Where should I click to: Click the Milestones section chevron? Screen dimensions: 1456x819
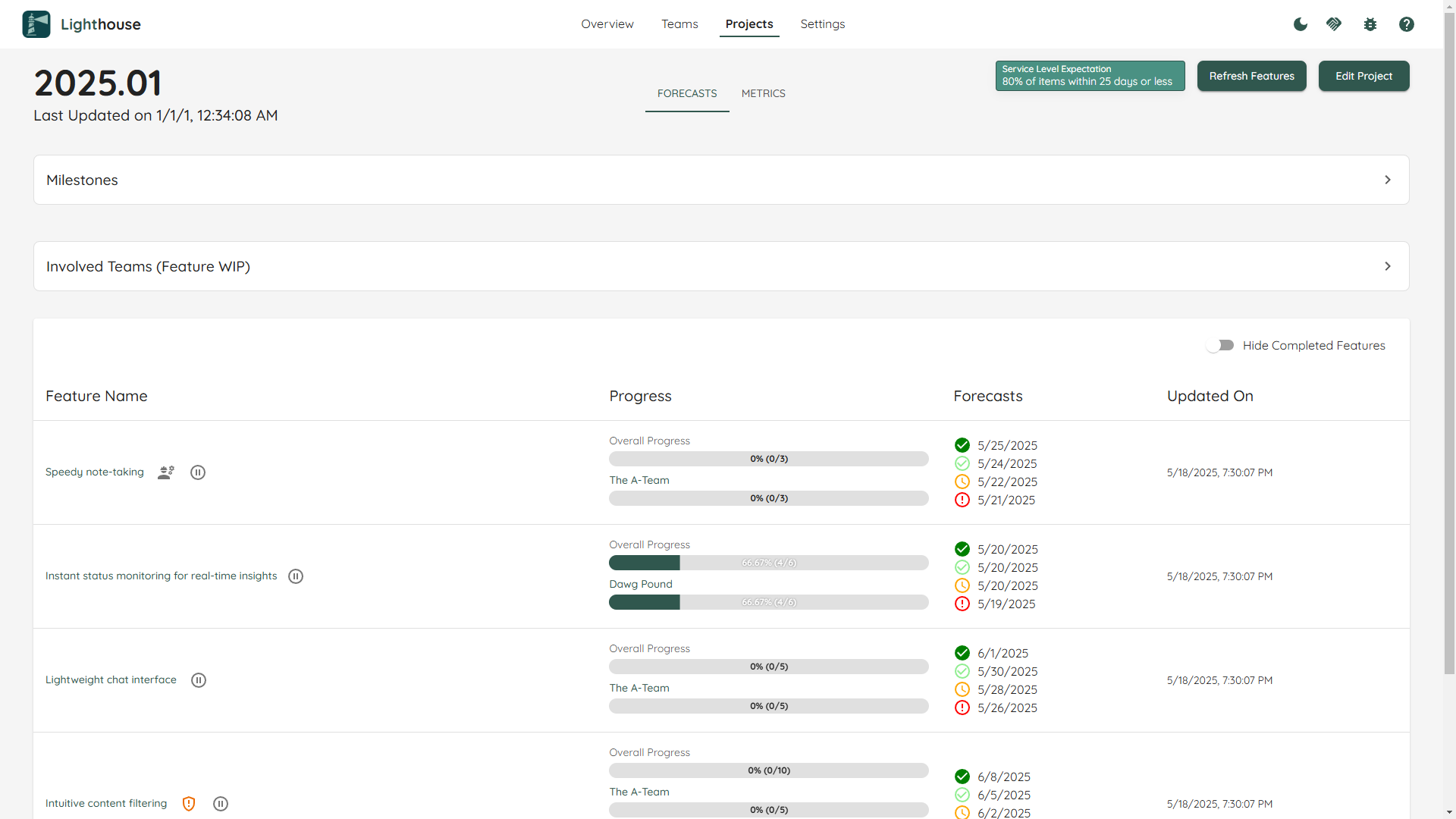(x=1388, y=180)
